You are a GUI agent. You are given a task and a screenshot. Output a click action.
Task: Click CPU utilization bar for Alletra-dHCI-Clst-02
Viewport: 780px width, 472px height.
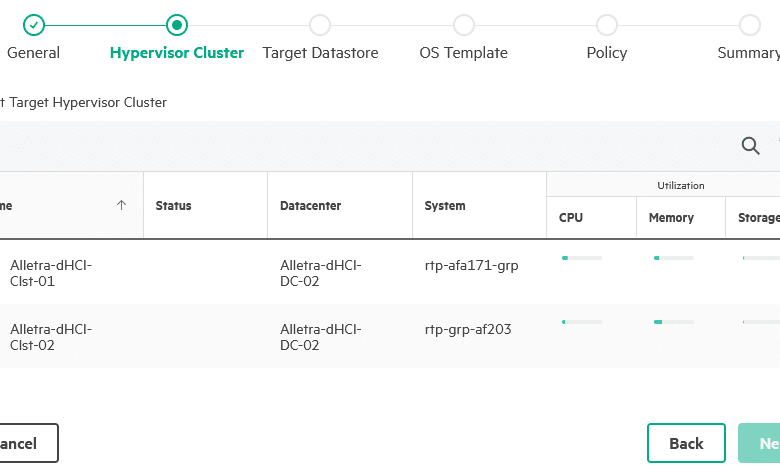582,322
